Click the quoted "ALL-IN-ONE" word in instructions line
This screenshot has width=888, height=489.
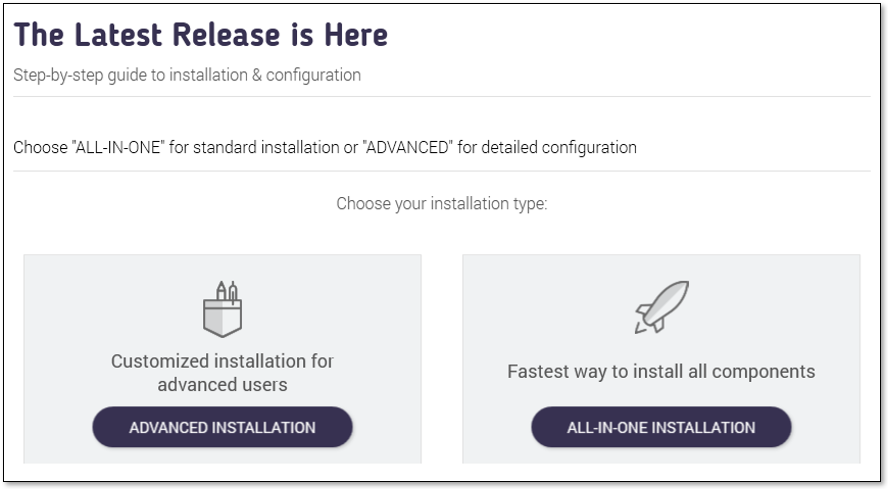(118, 147)
